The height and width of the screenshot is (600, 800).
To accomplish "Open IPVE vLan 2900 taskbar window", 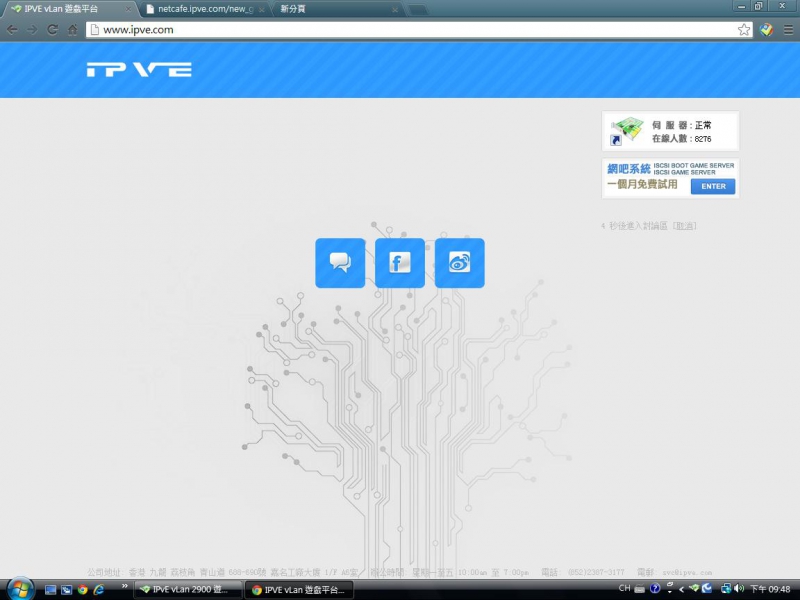I will pyautogui.click(x=185, y=590).
